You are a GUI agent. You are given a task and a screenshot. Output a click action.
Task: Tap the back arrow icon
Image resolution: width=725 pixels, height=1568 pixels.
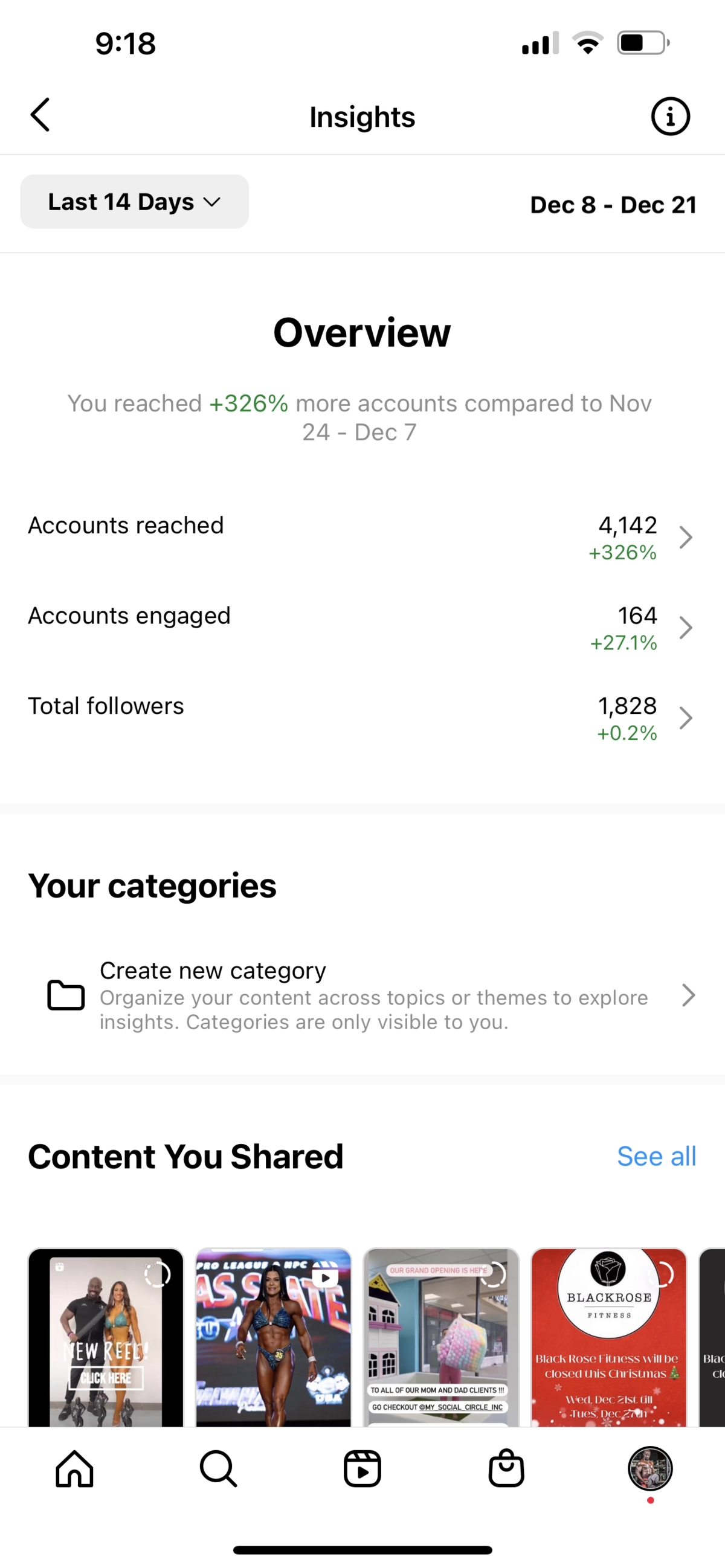(x=40, y=115)
